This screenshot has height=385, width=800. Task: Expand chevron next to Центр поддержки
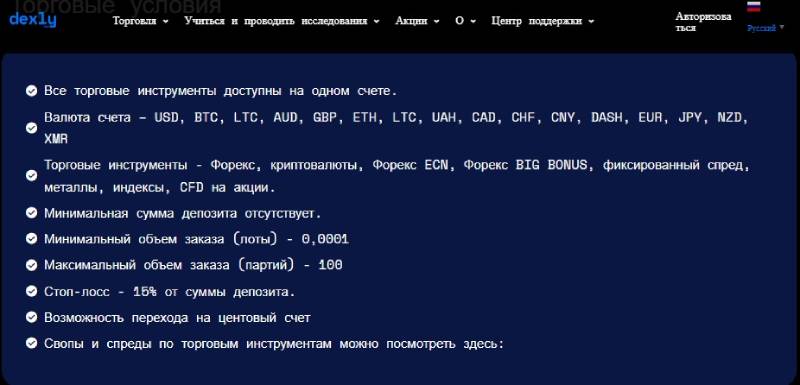(591, 21)
